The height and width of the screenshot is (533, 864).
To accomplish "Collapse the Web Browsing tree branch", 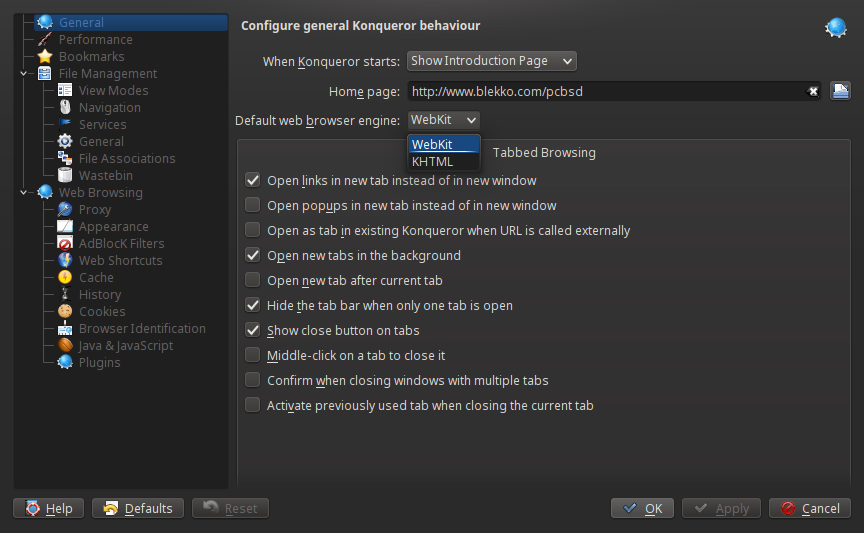I will pyautogui.click(x=23, y=193).
